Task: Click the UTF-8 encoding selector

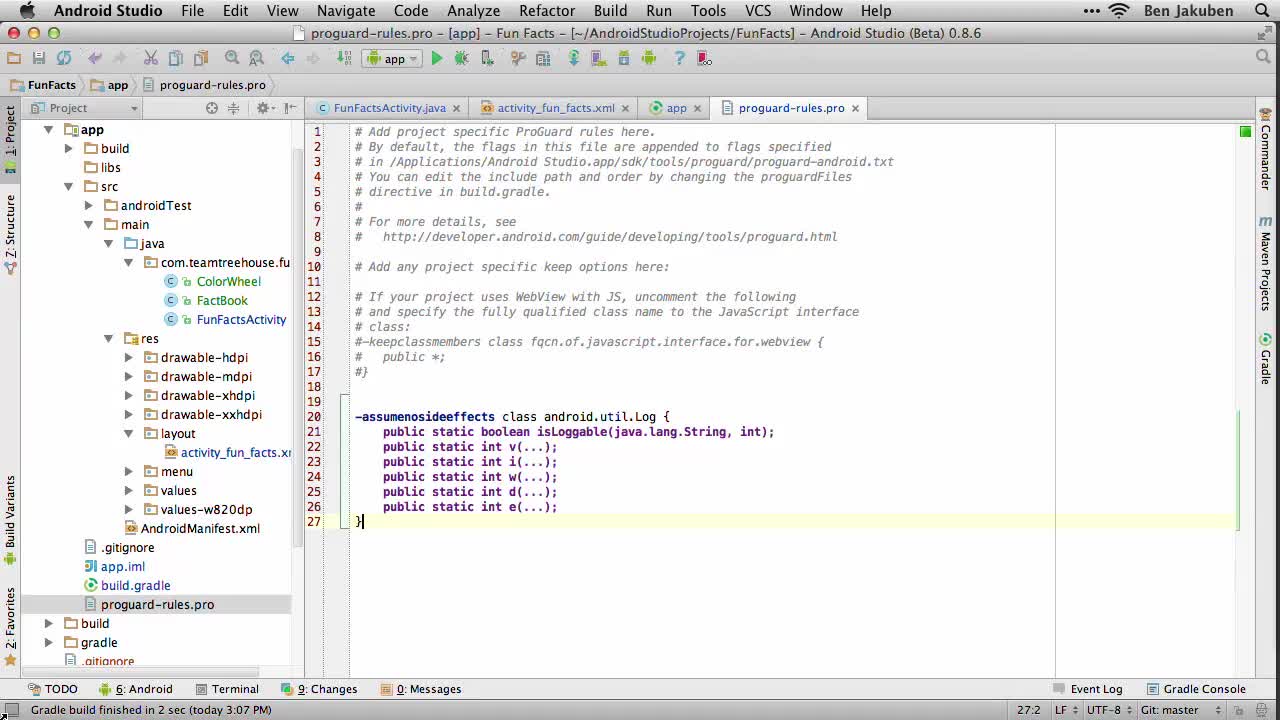Action: click(1109, 710)
